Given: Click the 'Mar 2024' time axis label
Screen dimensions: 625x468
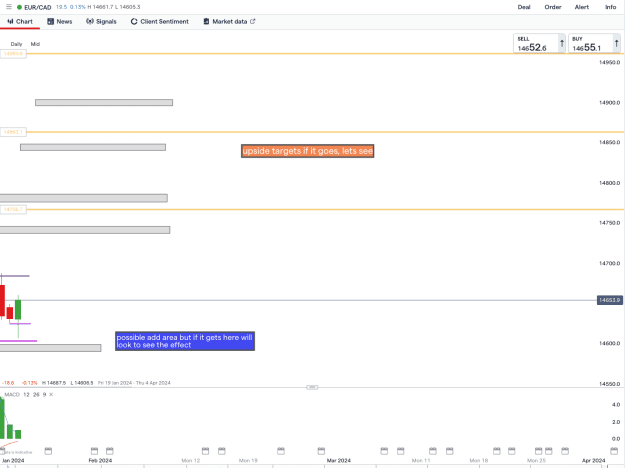Looking at the screenshot, I should click(339, 460).
